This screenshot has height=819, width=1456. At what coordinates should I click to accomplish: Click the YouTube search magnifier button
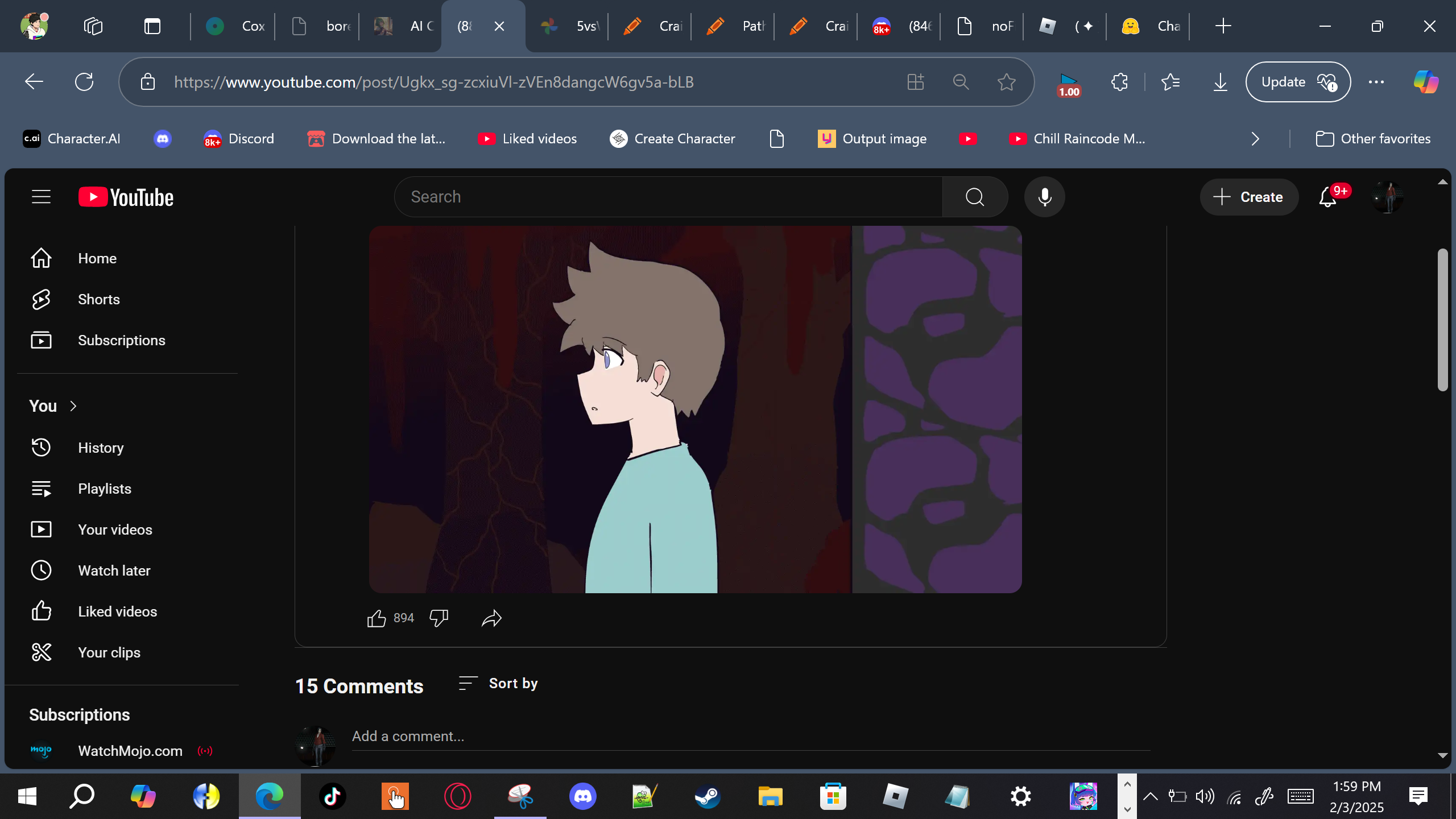click(x=975, y=197)
